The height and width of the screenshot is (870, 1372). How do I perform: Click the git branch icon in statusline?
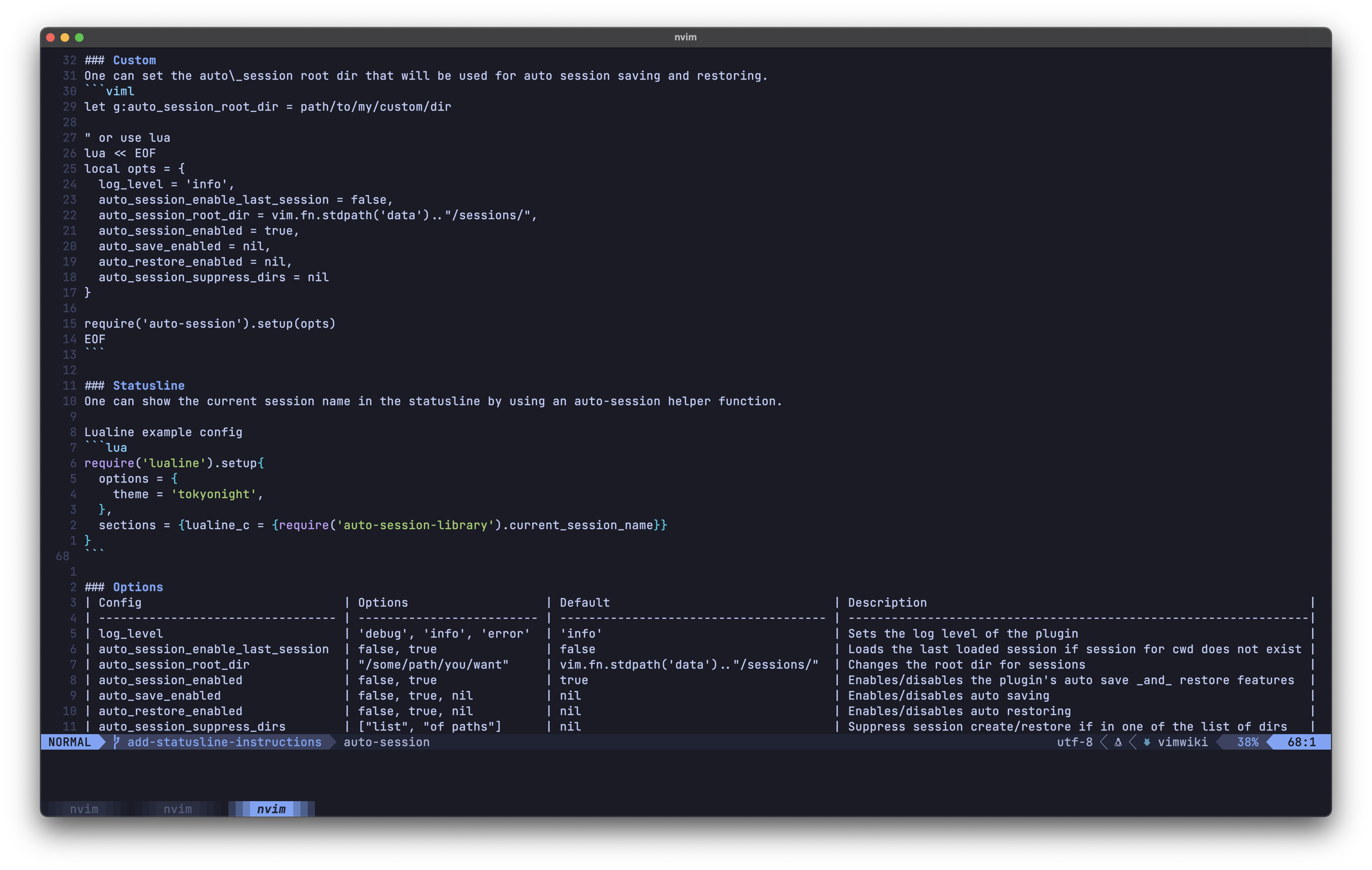pyautogui.click(x=116, y=742)
